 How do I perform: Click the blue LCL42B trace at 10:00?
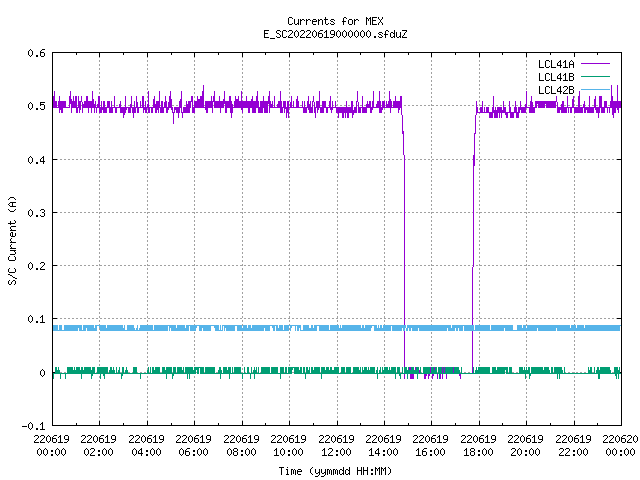coord(290,328)
